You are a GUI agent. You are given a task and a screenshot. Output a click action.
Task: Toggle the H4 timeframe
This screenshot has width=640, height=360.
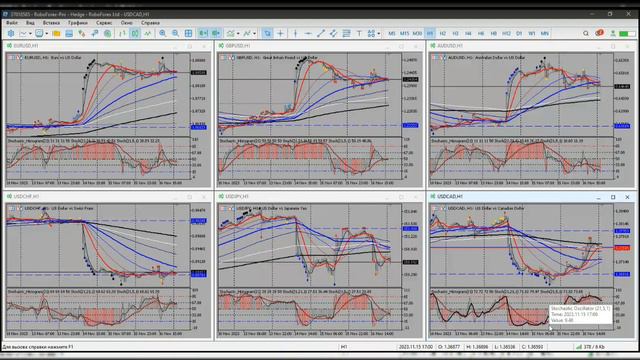click(x=468, y=33)
